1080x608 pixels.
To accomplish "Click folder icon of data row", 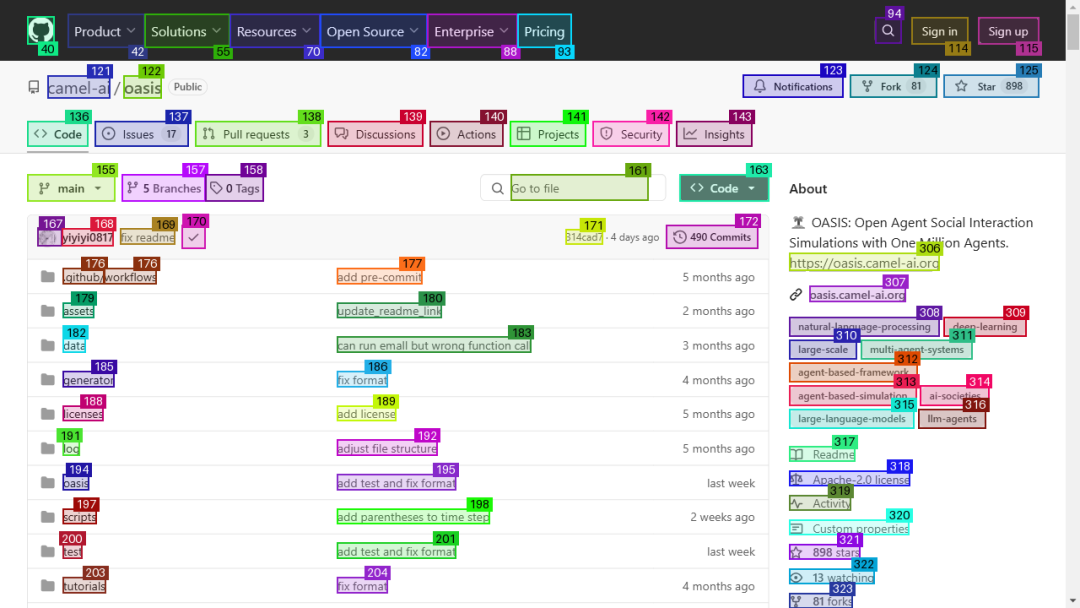I will pos(48,346).
